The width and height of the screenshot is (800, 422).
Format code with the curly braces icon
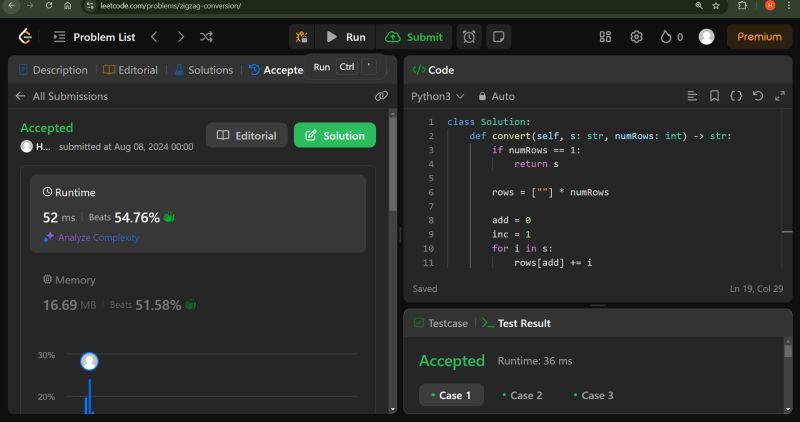pos(736,96)
